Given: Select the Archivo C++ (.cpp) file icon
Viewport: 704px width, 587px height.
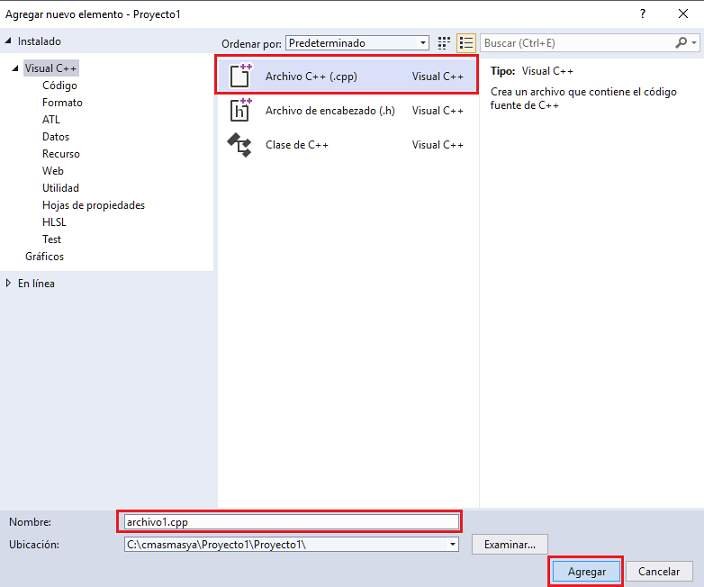Looking at the screenshot, I should pyautogui.click(x=240, y=76).
